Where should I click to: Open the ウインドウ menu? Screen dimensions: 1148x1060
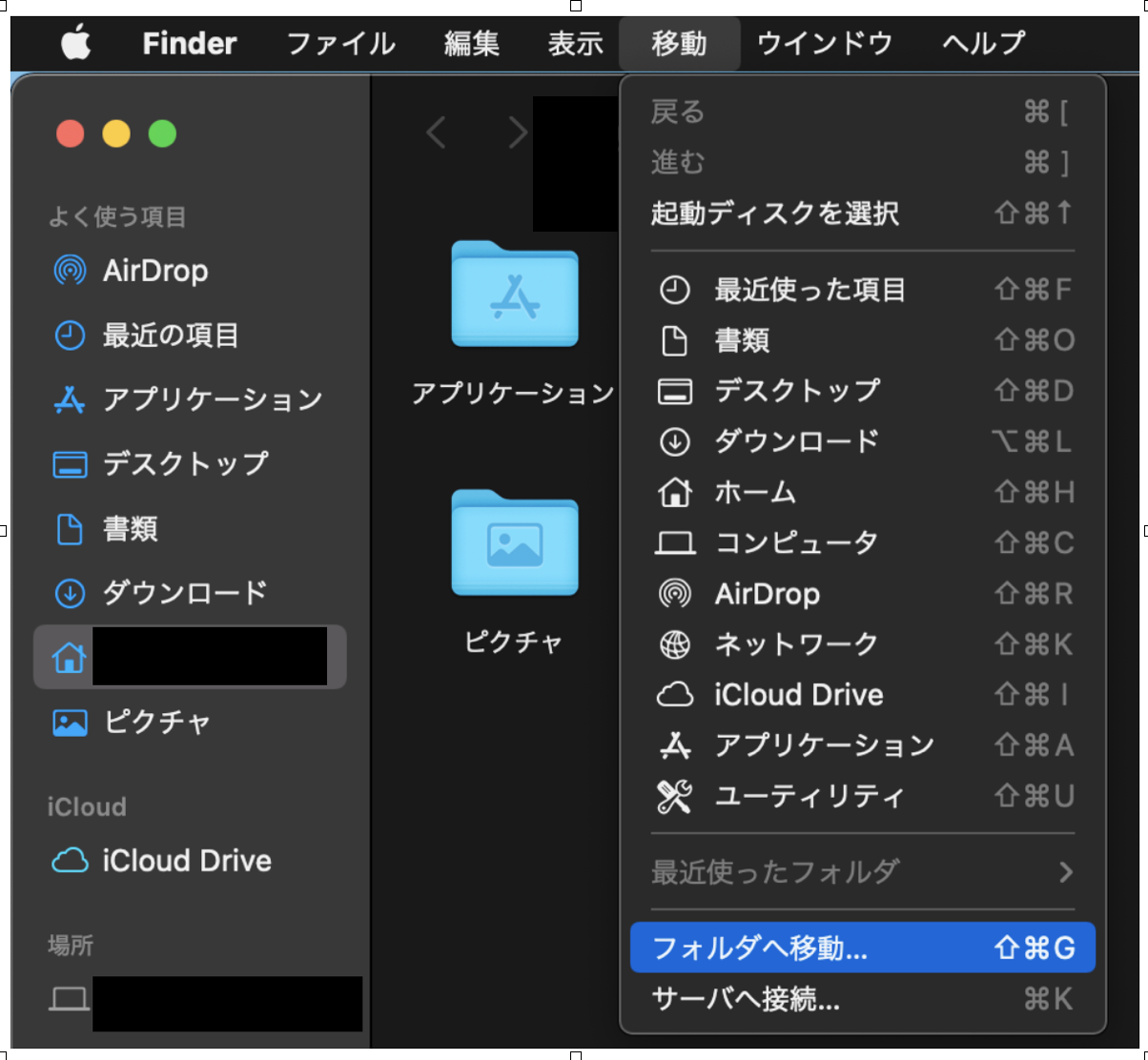(x=825, y=44)
